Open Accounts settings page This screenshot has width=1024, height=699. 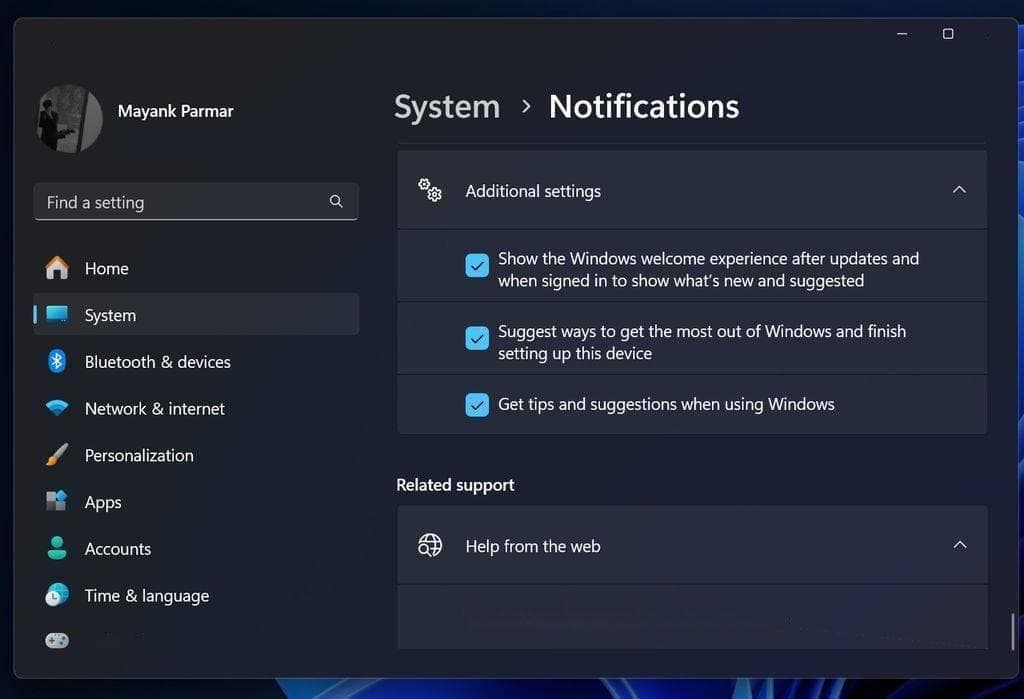[x=196, y=548]
